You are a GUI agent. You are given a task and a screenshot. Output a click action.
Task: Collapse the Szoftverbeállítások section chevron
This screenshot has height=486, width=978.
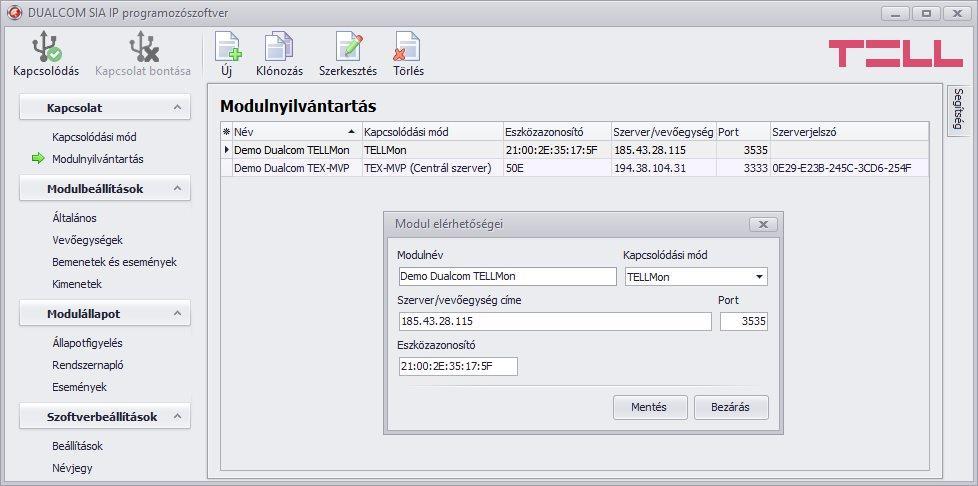tap(178, 416)
